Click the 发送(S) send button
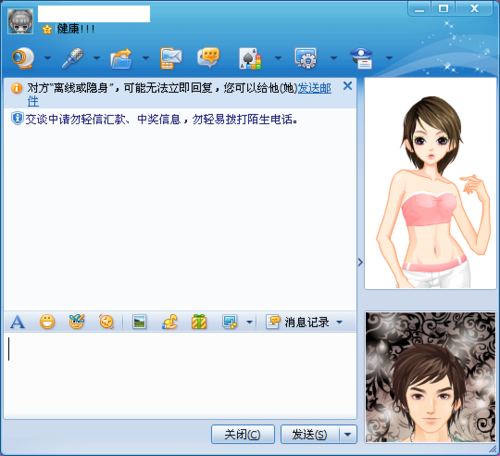The image size is (500, 456). (x=310, y=434)
